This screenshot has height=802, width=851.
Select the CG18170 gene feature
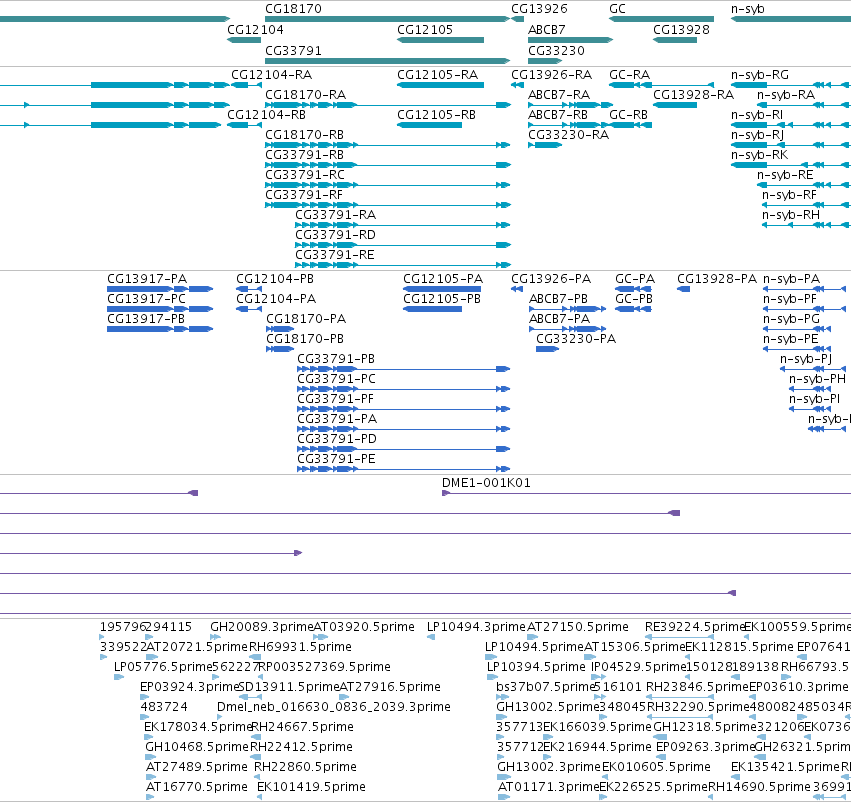point(388,20)
